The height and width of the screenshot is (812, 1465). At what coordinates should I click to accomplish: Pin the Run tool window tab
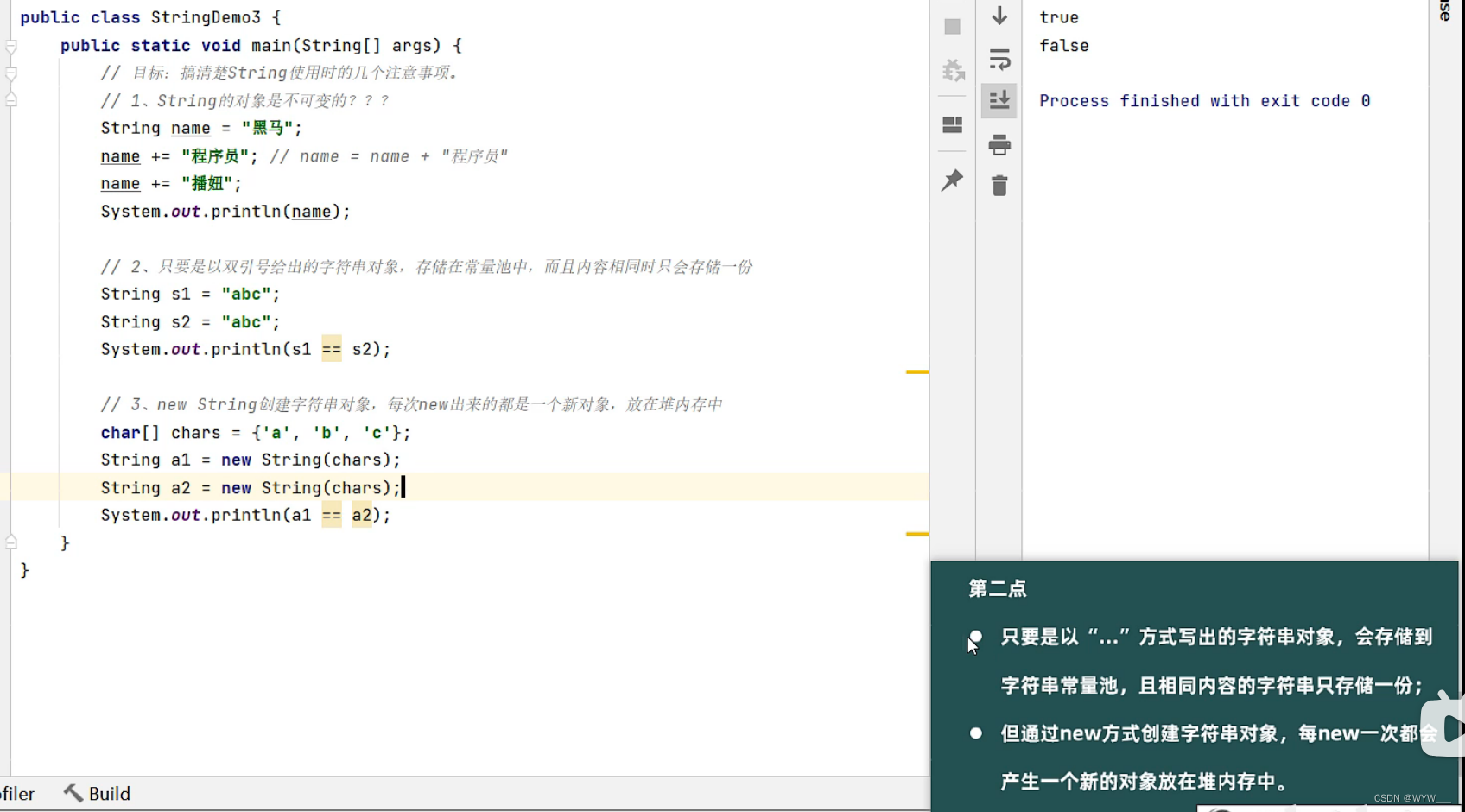pyautogui.click(x=952, y=181)
